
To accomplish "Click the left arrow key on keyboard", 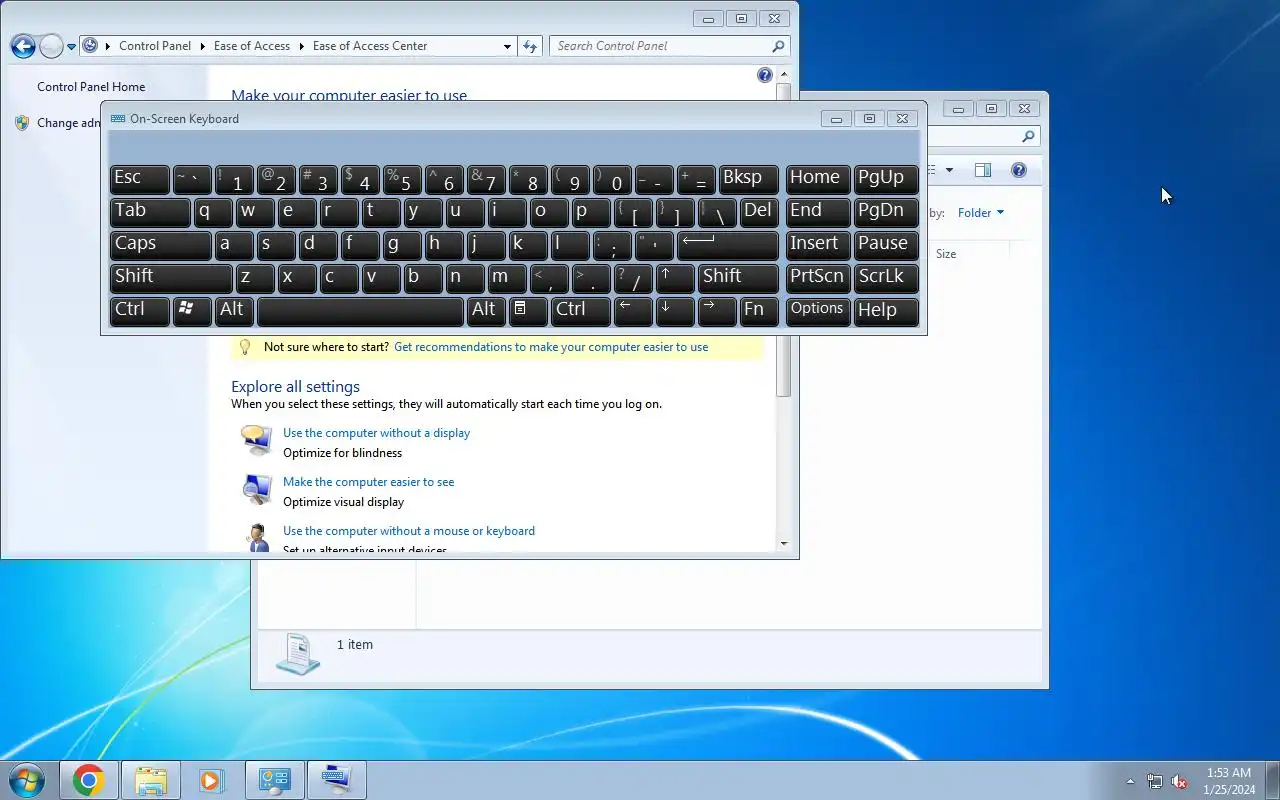I will coord(633,311).
